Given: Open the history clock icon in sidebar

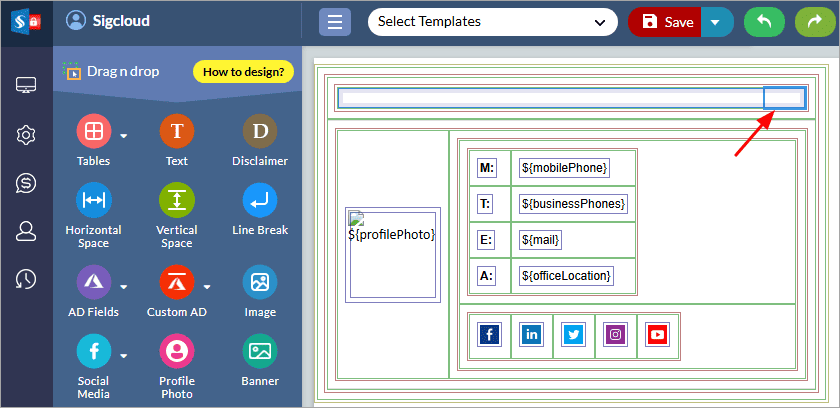Looking at the screenshot, I should click(26, 279).
